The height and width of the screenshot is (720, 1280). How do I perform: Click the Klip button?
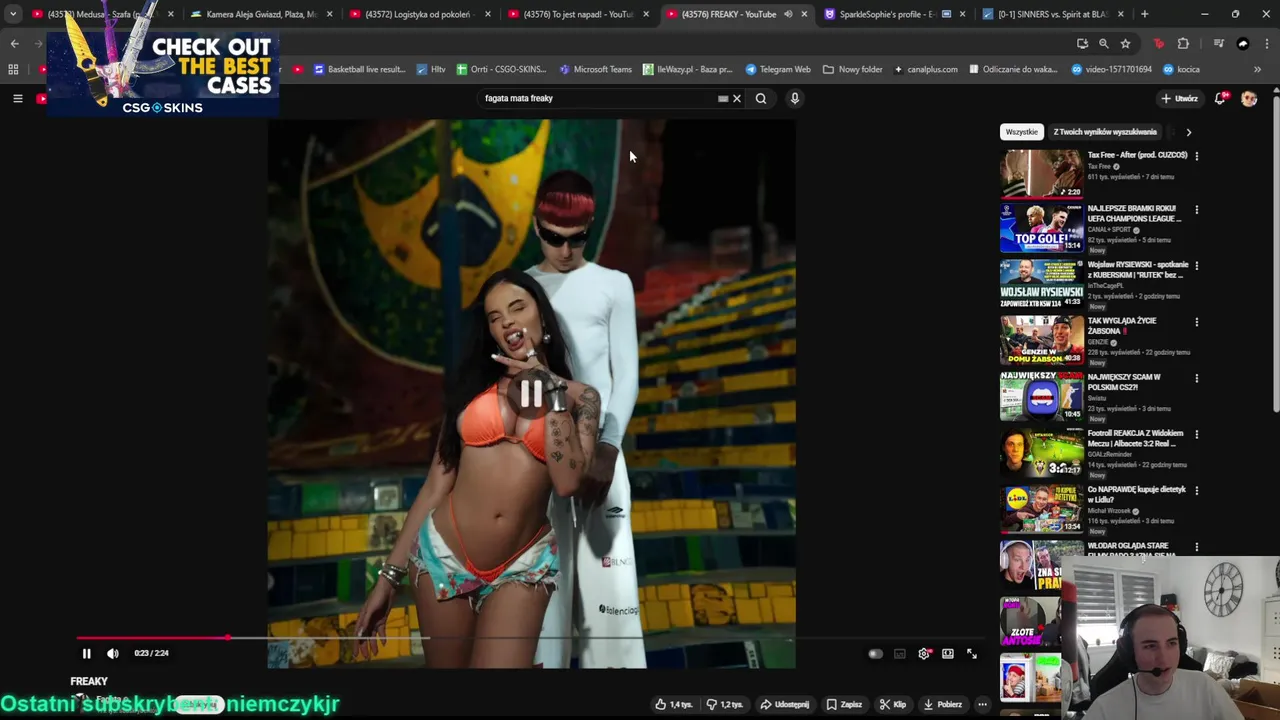point(893,704)
